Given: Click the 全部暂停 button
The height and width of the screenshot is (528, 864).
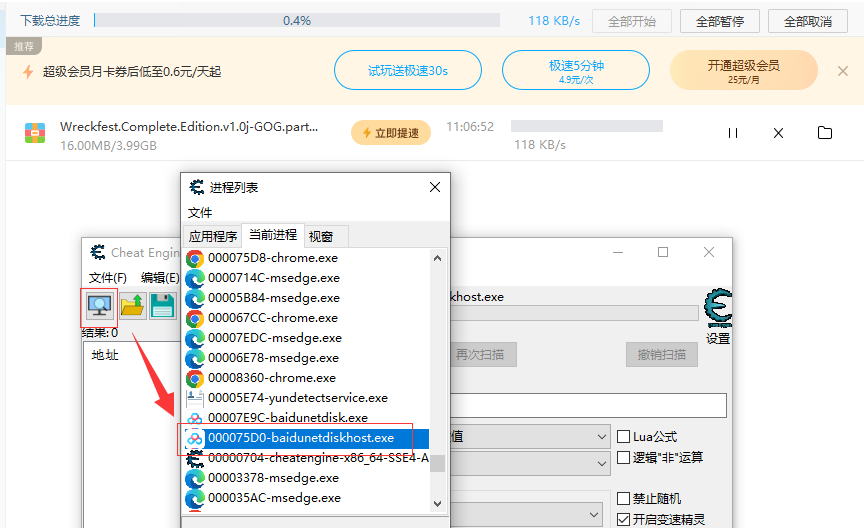Looking at the screenshot, I should [720, 21].
